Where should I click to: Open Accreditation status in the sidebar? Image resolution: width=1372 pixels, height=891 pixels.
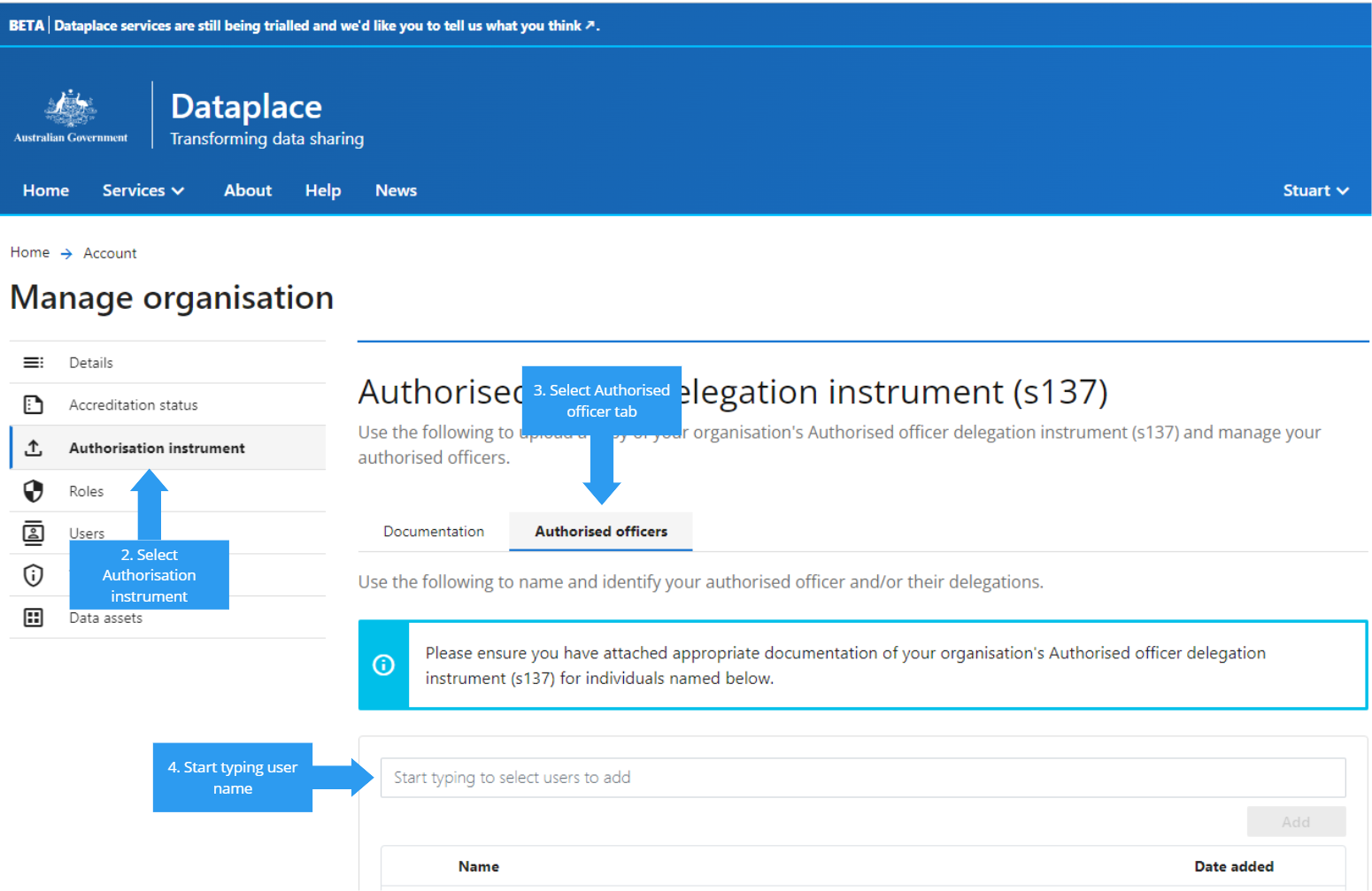click(x=168, y=404)
